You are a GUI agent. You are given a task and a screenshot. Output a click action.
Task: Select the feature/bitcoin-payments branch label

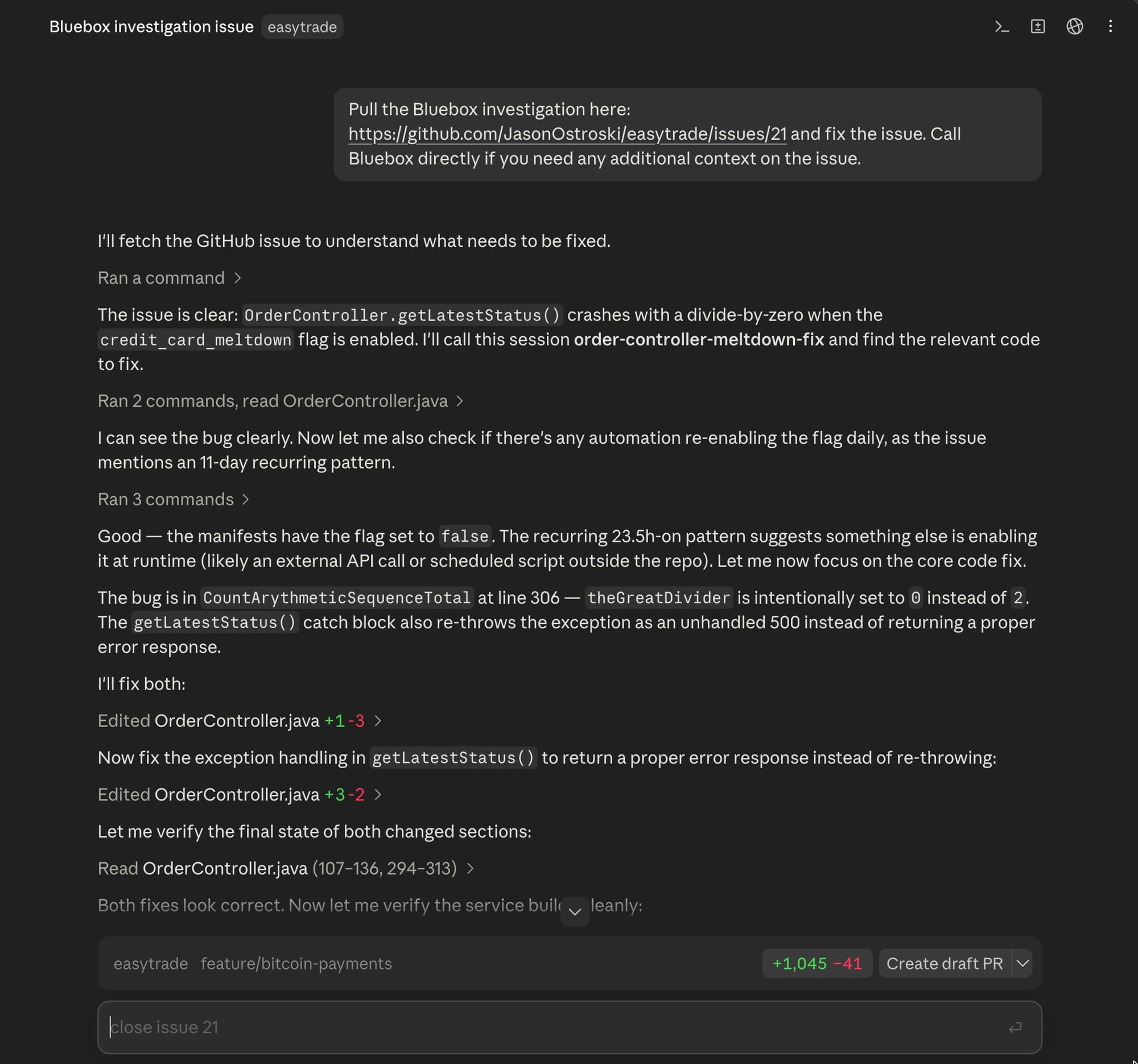(296, 964)
